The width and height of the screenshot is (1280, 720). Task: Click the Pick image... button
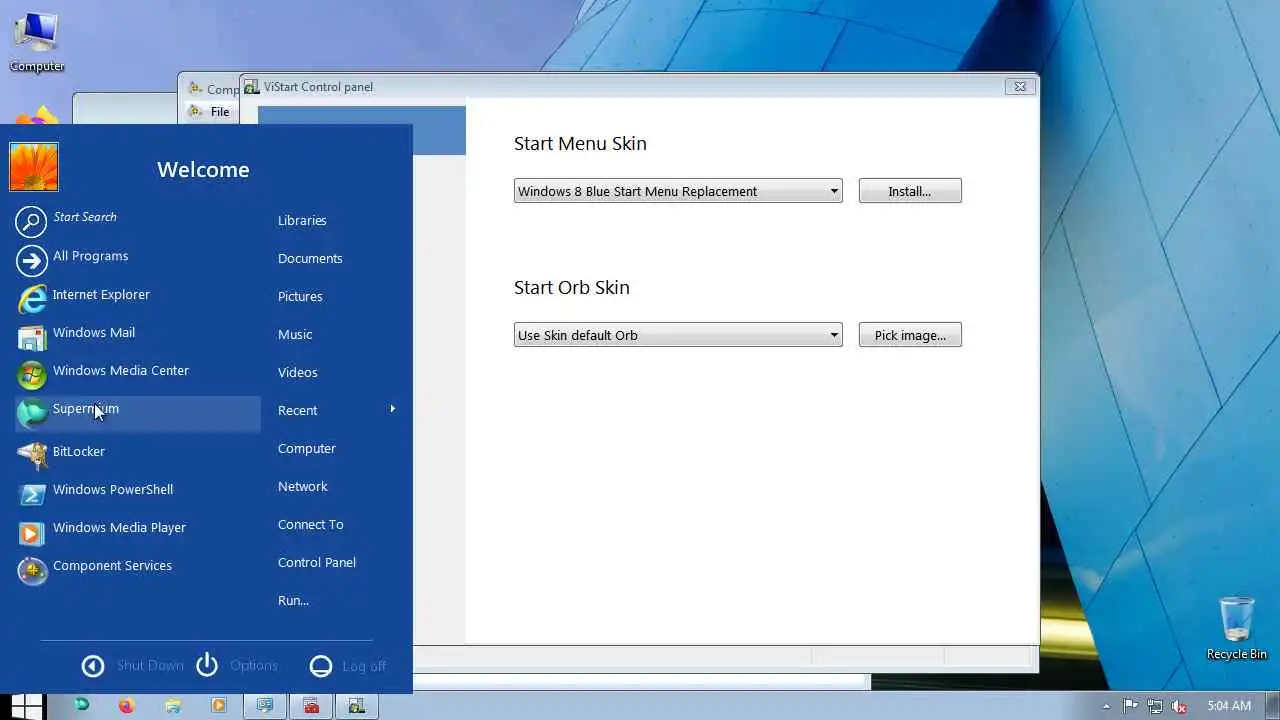coord(910,335)
